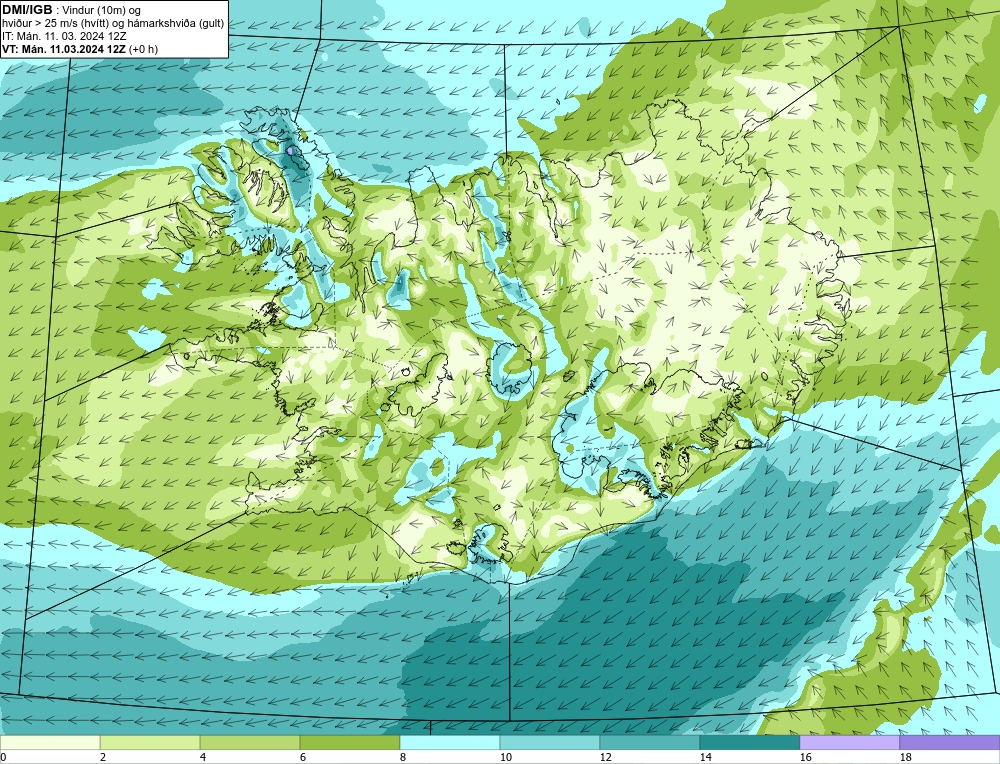Click the 'VT: Mán. 11.03.2024 12Z' valid time line
The width and height of the screenshot is (1000, 764).
62,49
